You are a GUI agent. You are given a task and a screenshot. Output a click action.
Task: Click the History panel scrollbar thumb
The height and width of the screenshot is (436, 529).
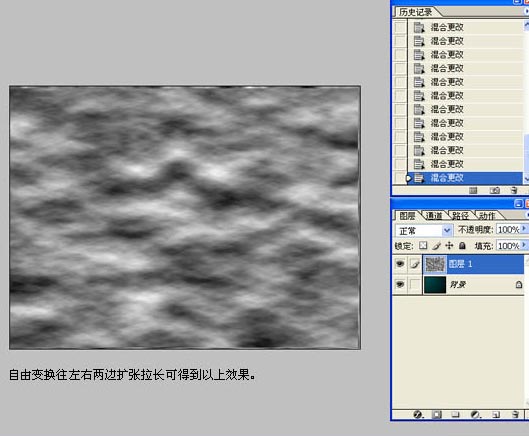point(527,154)
